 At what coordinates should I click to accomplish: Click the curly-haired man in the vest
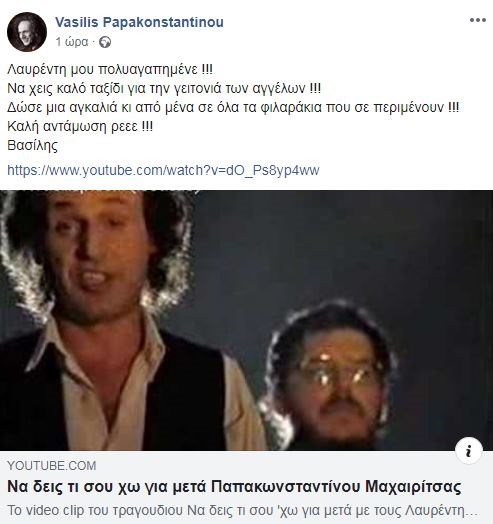[x=110, y=320]
